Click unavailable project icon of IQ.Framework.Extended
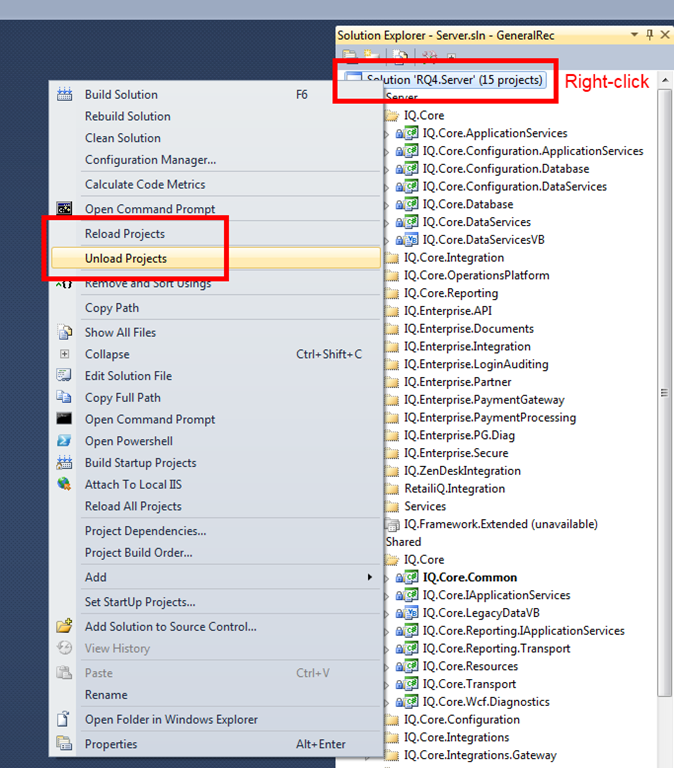The width and height of the screenshot is (674, 768). pos(393,525)
